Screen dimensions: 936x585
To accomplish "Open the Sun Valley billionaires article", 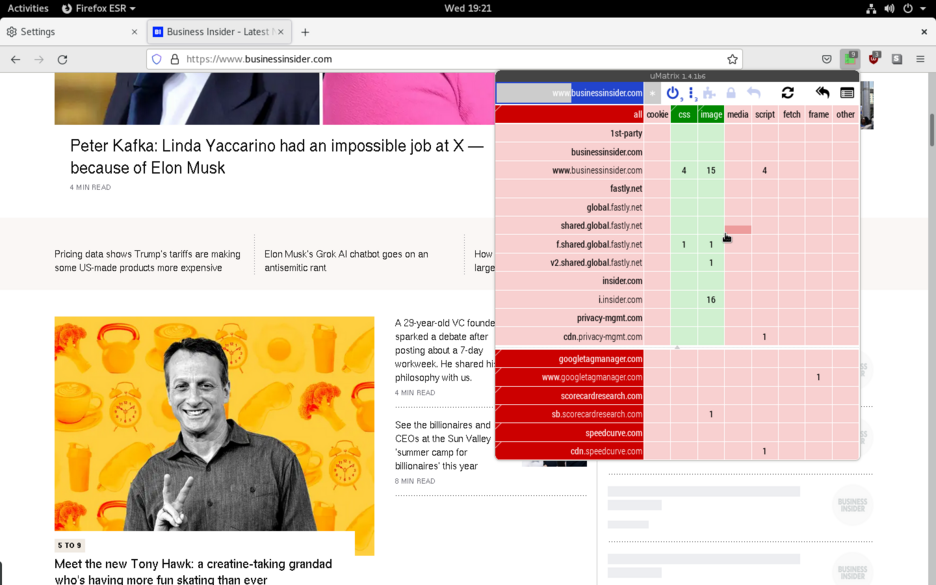I will pos(443,445).
